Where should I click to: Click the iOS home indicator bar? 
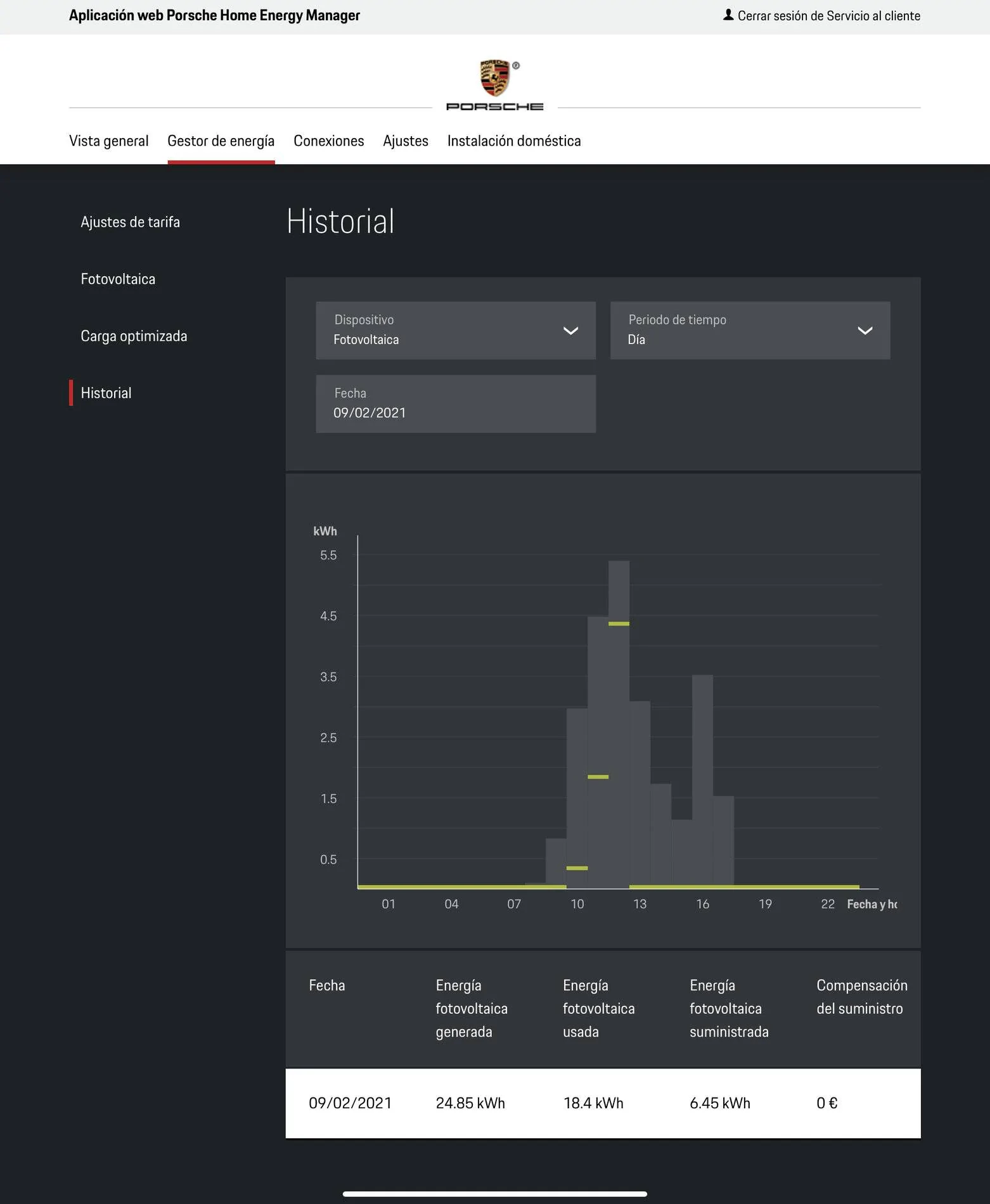pos(495,1194)
